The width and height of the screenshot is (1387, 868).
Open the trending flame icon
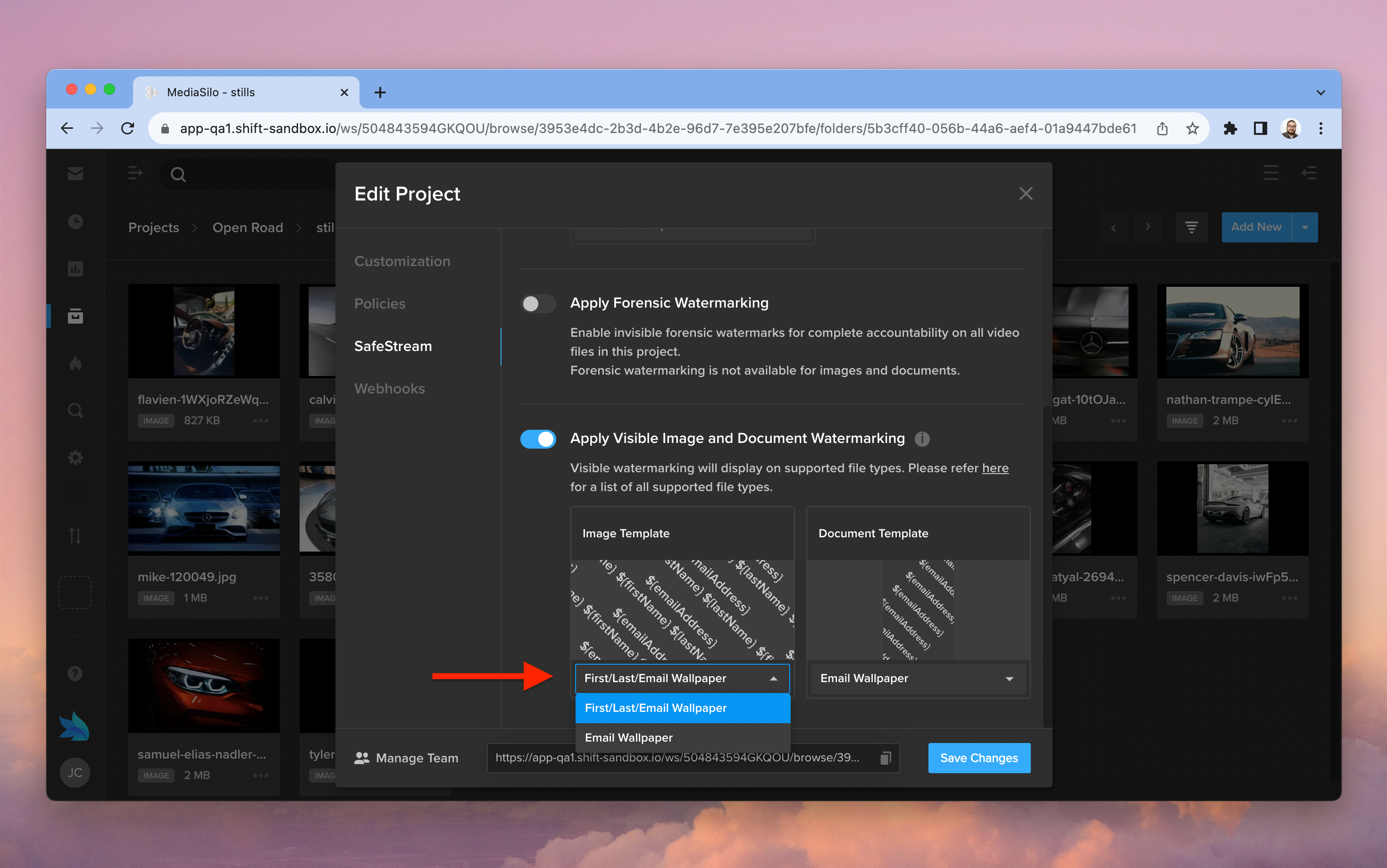(x=75, y=363)
